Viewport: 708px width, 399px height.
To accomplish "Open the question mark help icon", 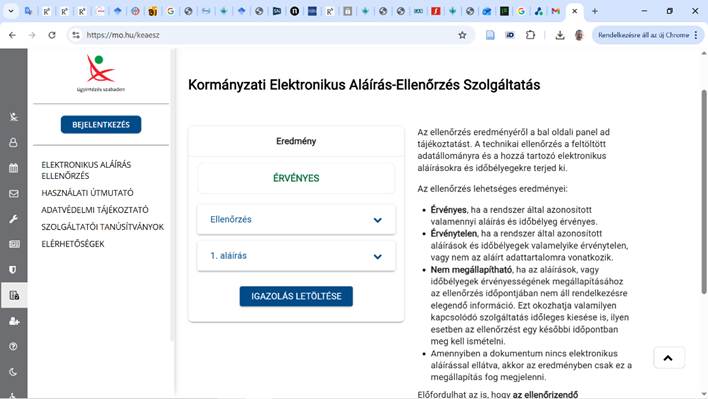I will click(x=14, y=346).
